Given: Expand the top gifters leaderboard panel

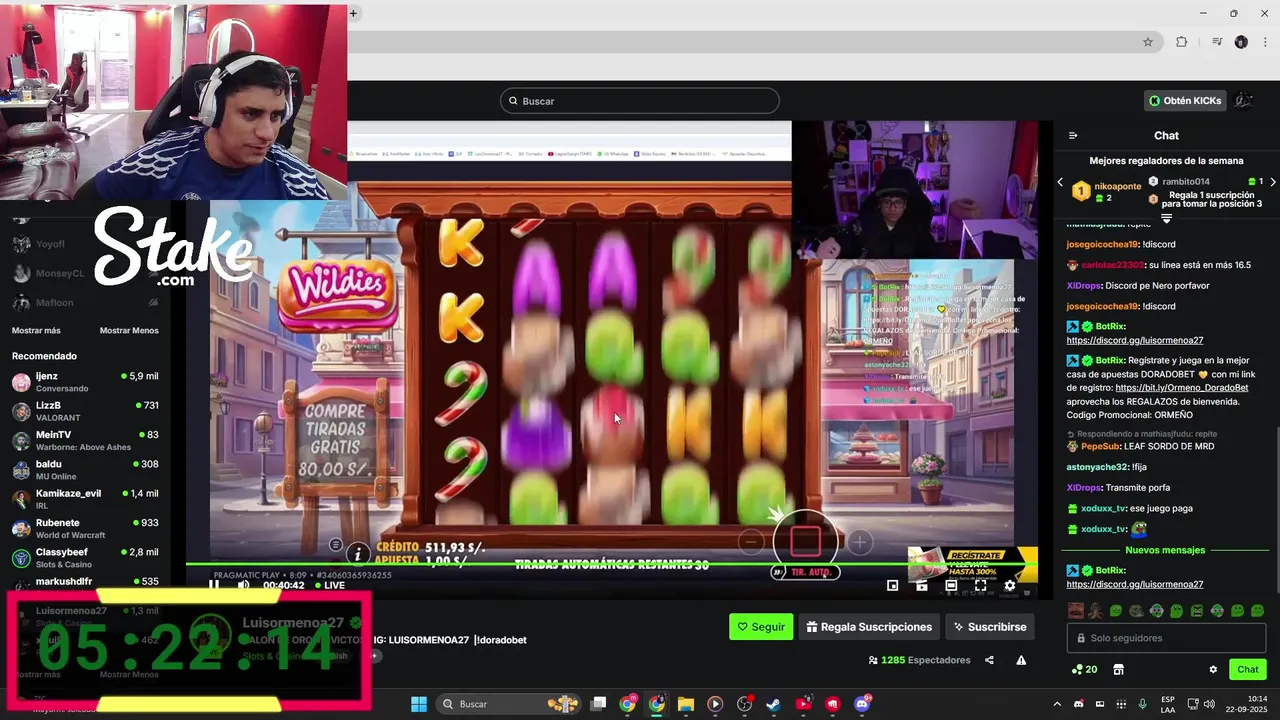Looking at the screenshot, I should click(1166, 218).
